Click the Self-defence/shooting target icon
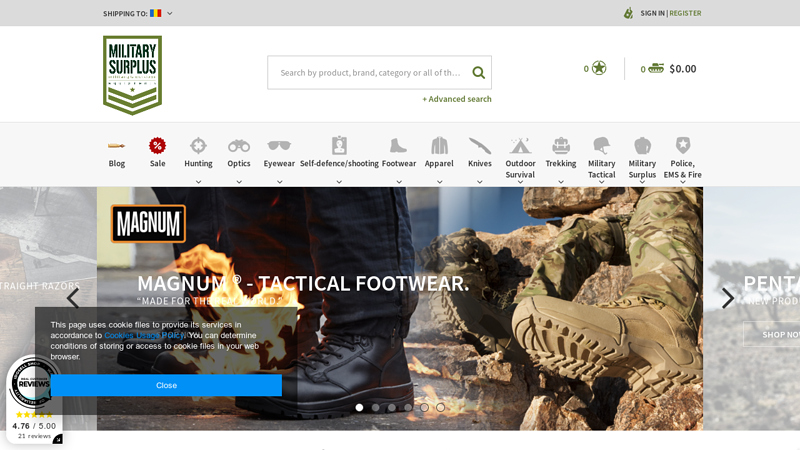 [x=339, y=145]
